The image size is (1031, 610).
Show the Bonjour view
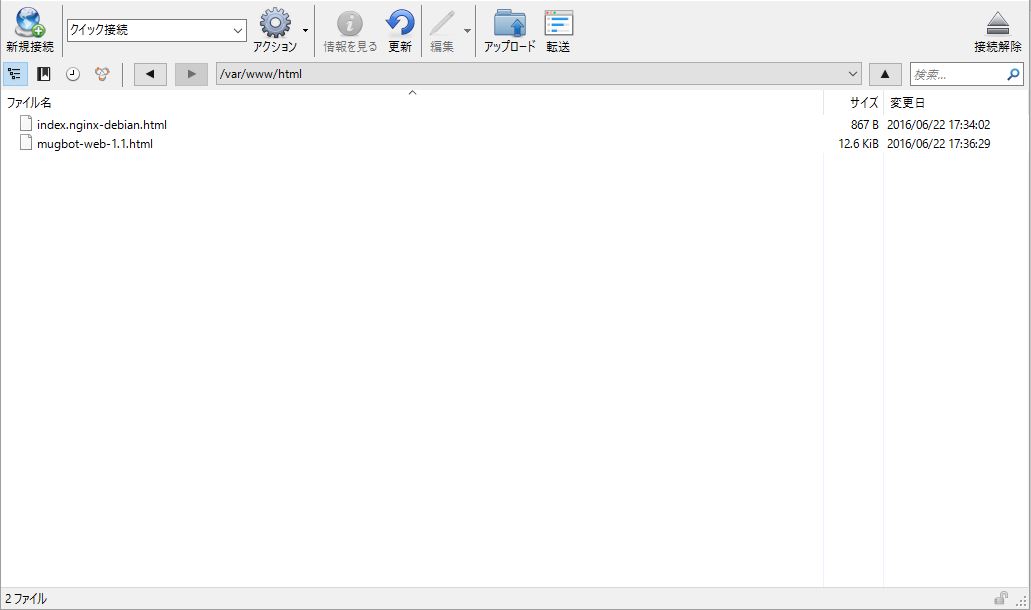pyautogui.click(x=102, y=74)
